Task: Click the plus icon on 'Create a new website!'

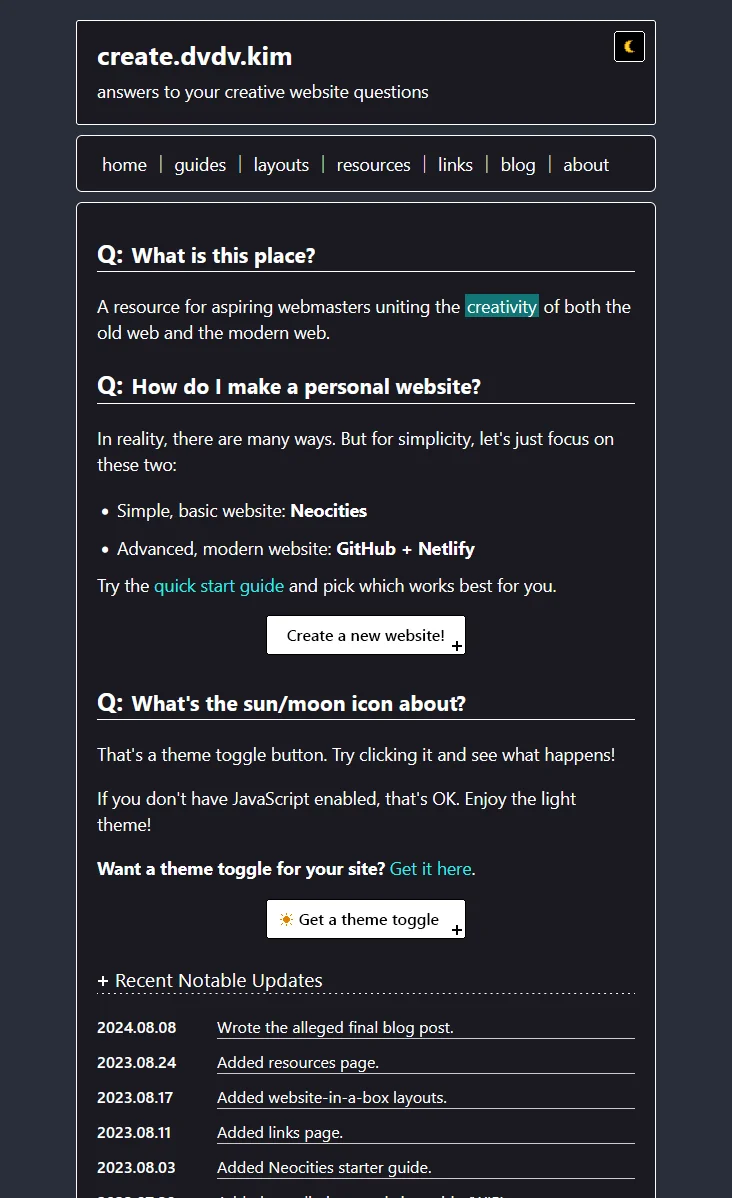Action: coord(457,648)
